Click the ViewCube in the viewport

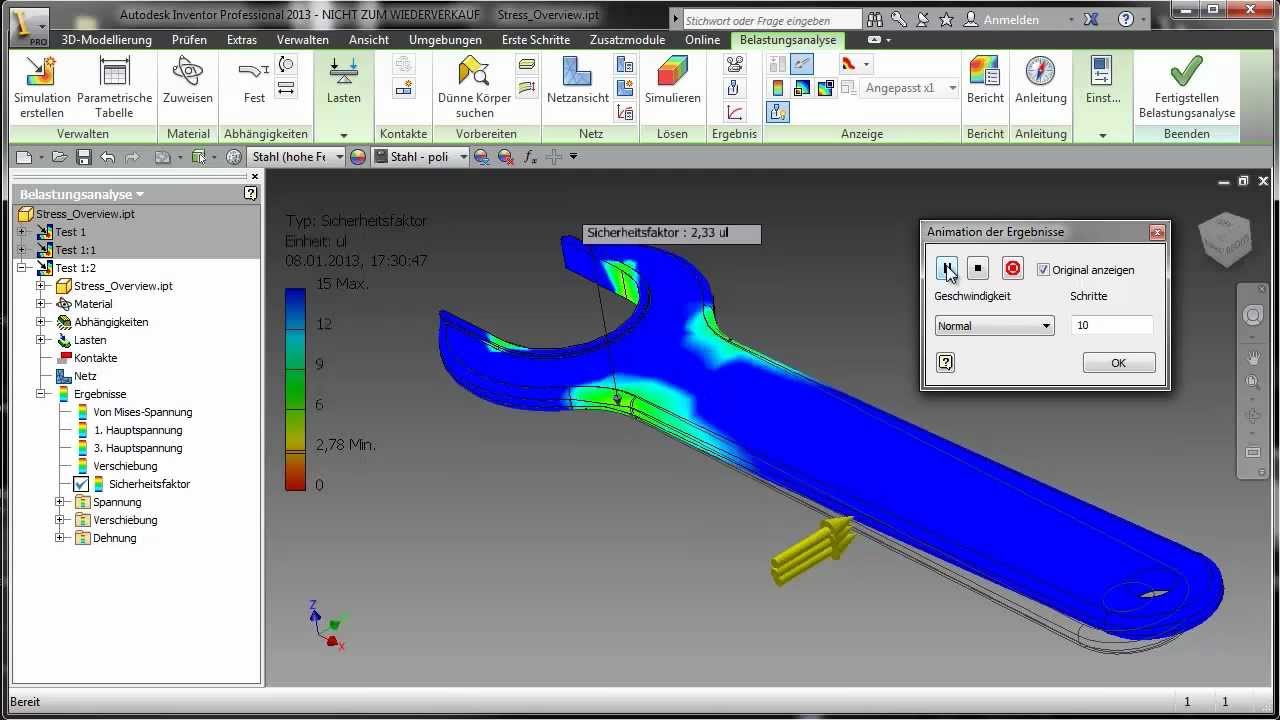coord(1225,240)
